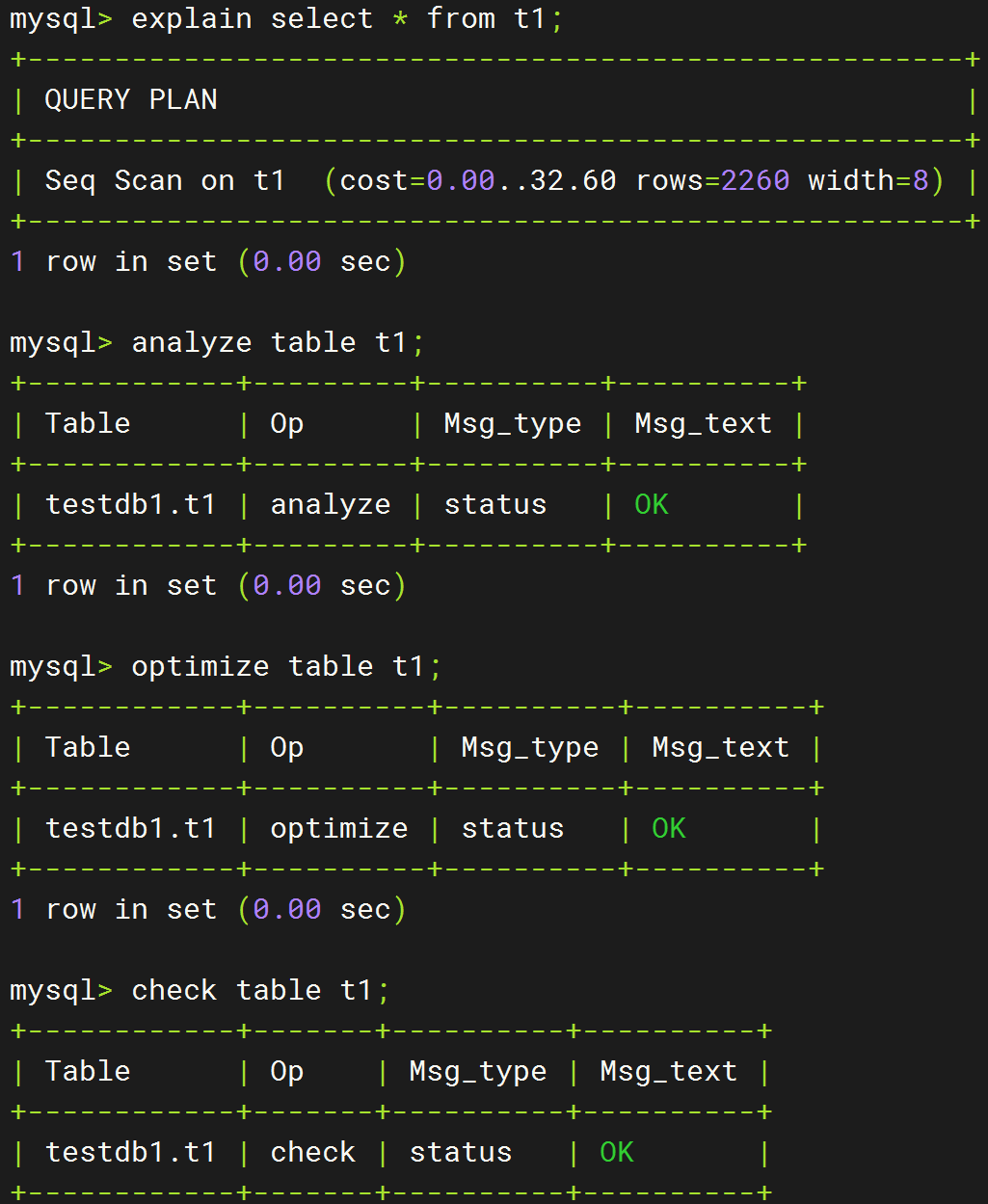Click the green OK in check result
Screen dimensions: 988x1204
pyautogui.click(x=617, y=1152)
